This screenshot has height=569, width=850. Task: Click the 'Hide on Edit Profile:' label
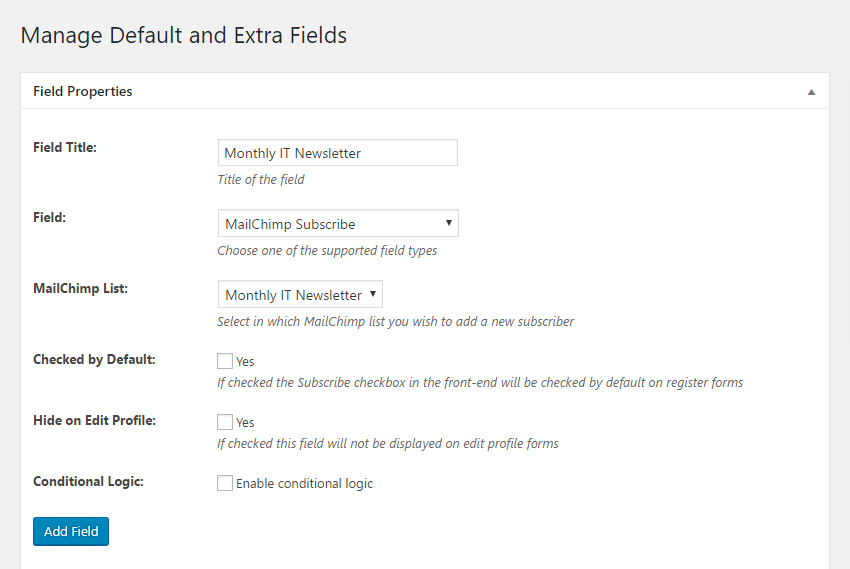[94, 421]
